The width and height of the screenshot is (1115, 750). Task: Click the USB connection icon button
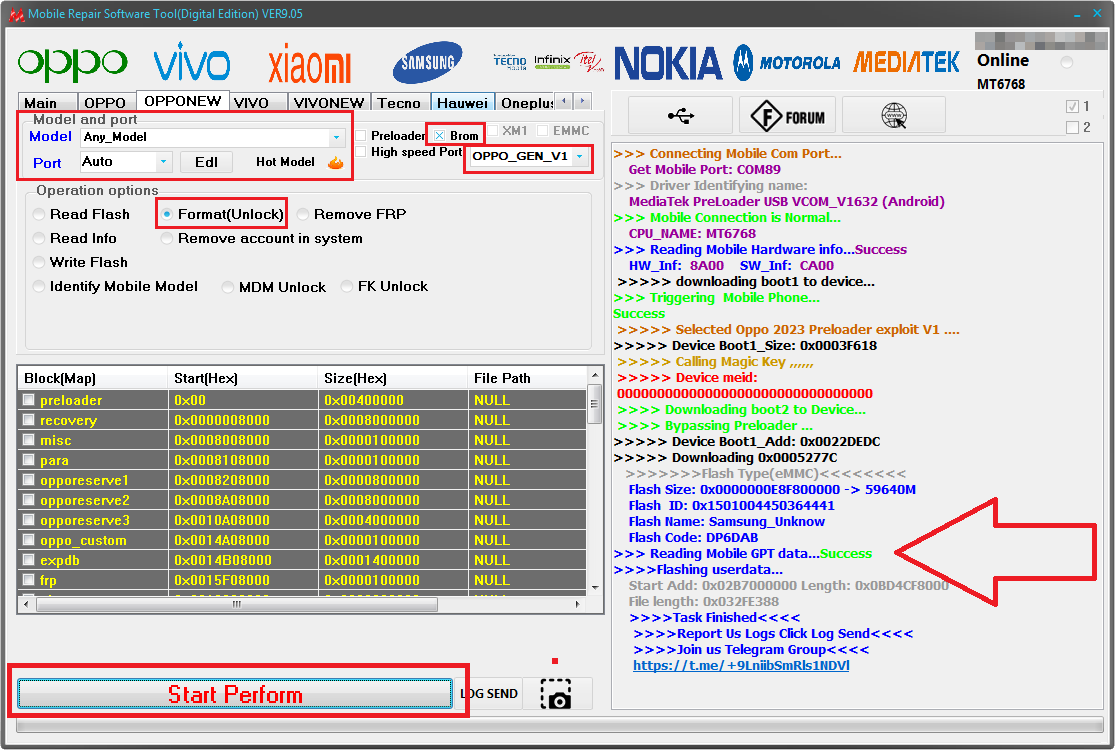tap(681, 115)
